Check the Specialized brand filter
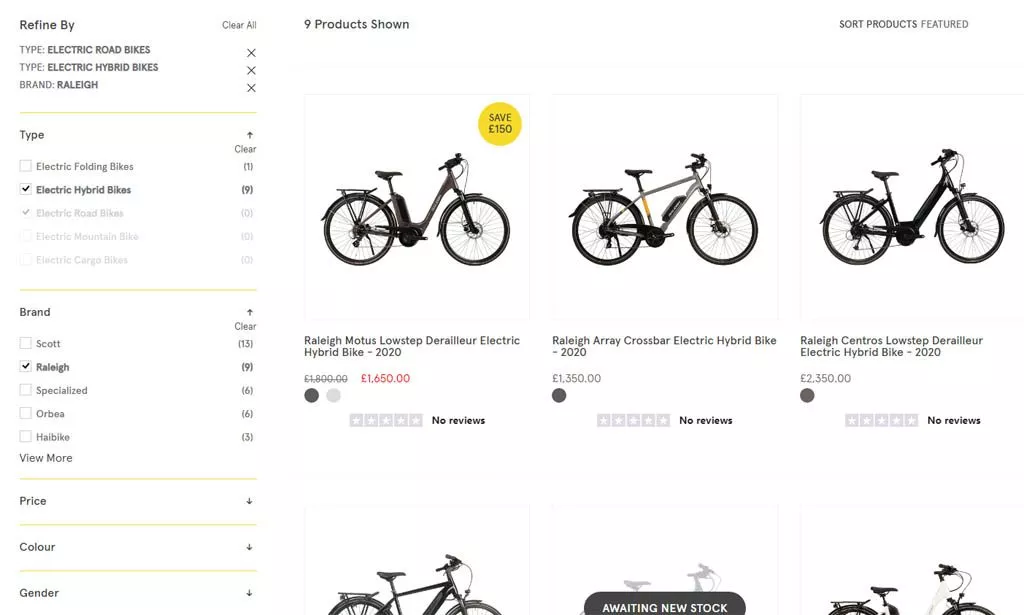 coord(24,390)
